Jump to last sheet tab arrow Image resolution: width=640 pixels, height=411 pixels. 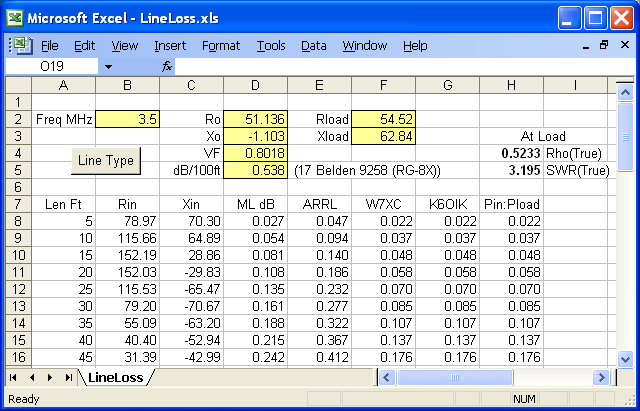click(x=68, y=377)
